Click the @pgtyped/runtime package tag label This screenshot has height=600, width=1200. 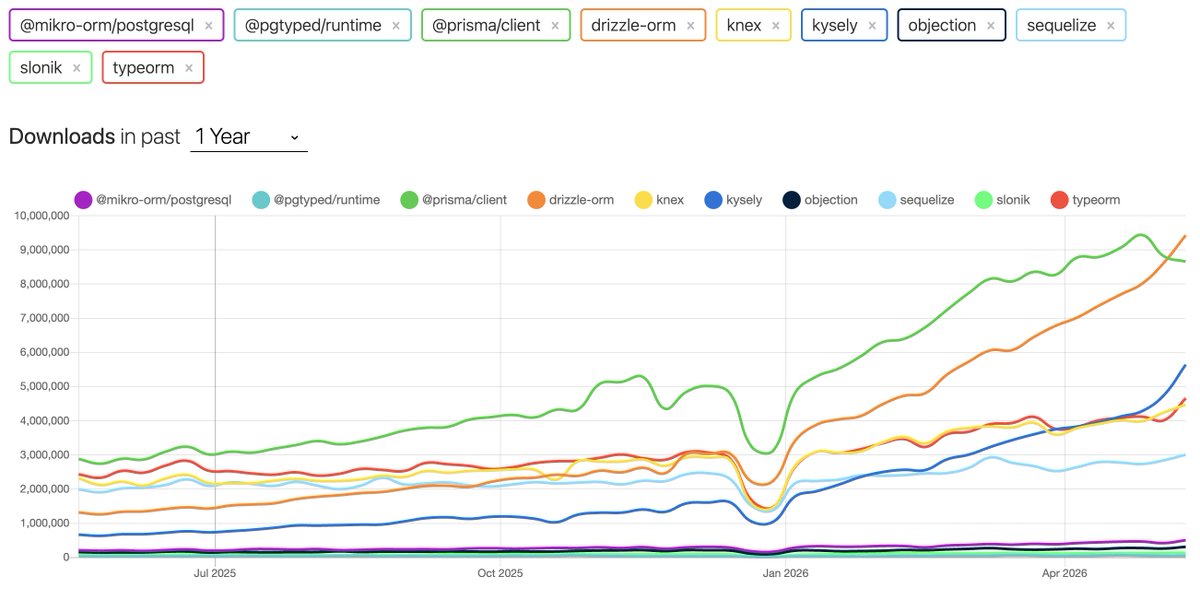[312, 25]
